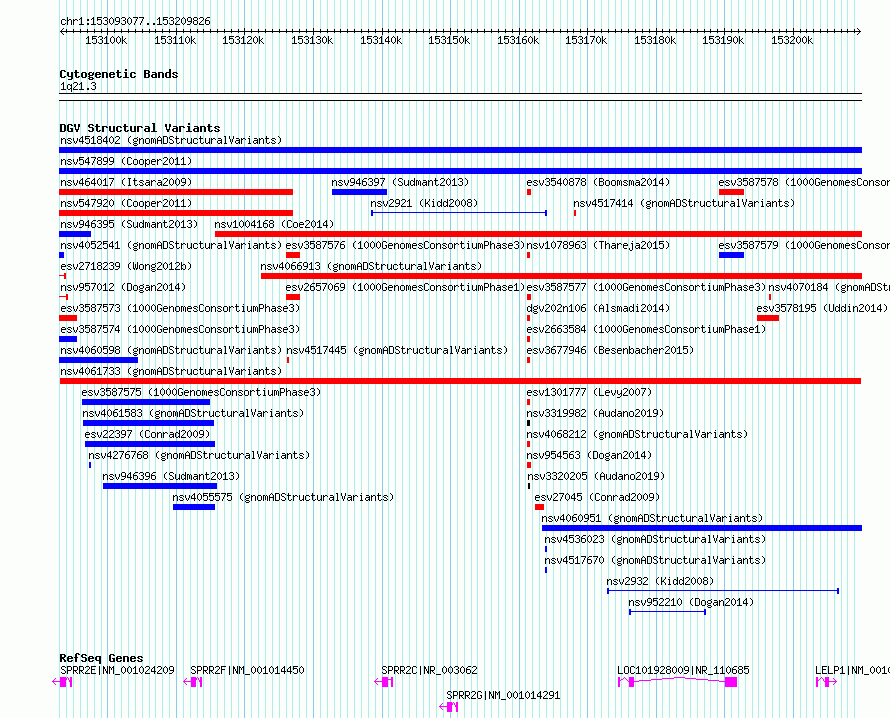Open nsv547920 (Cooper2011) variant
This screenshot has height=718, width=890.
point(126,203)
